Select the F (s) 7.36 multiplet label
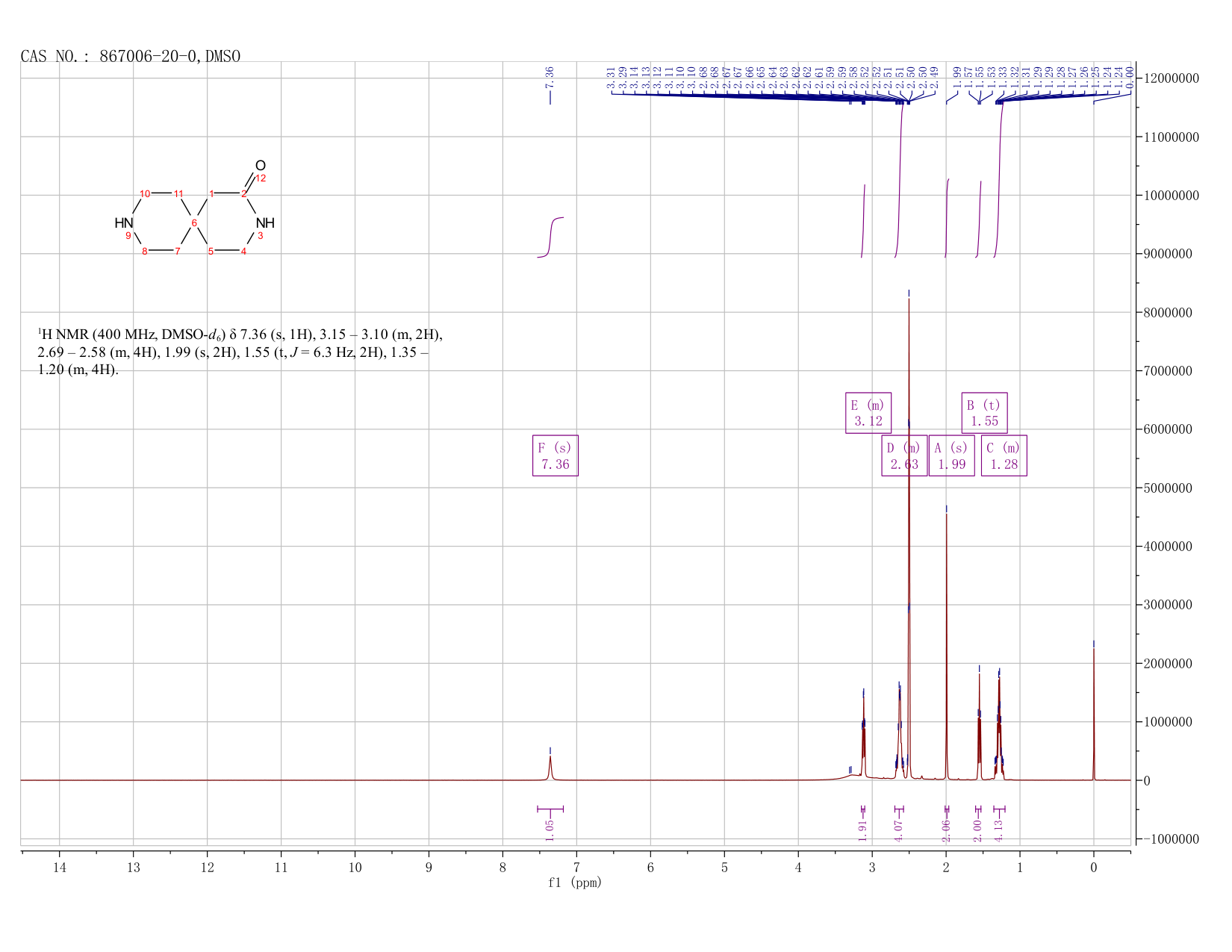 click(x=555, y=455)
